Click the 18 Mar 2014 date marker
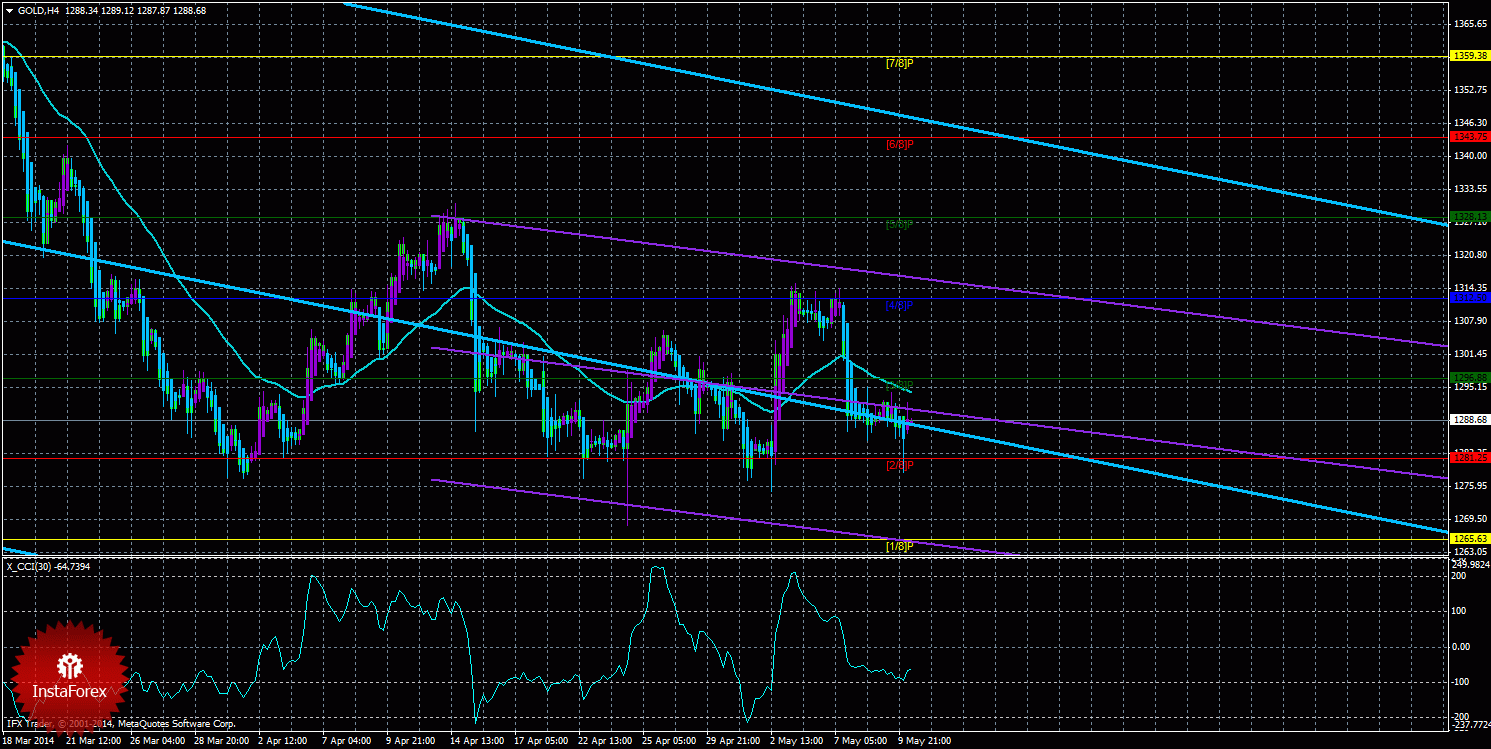1491x749 pixels. pyautogui.click(x=29, y=741)
